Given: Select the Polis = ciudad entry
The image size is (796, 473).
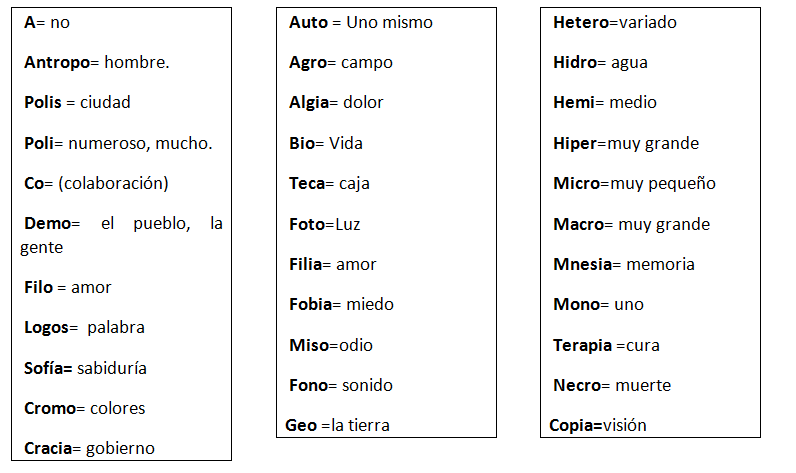Looking at the screenshot, I should [77, 102].
